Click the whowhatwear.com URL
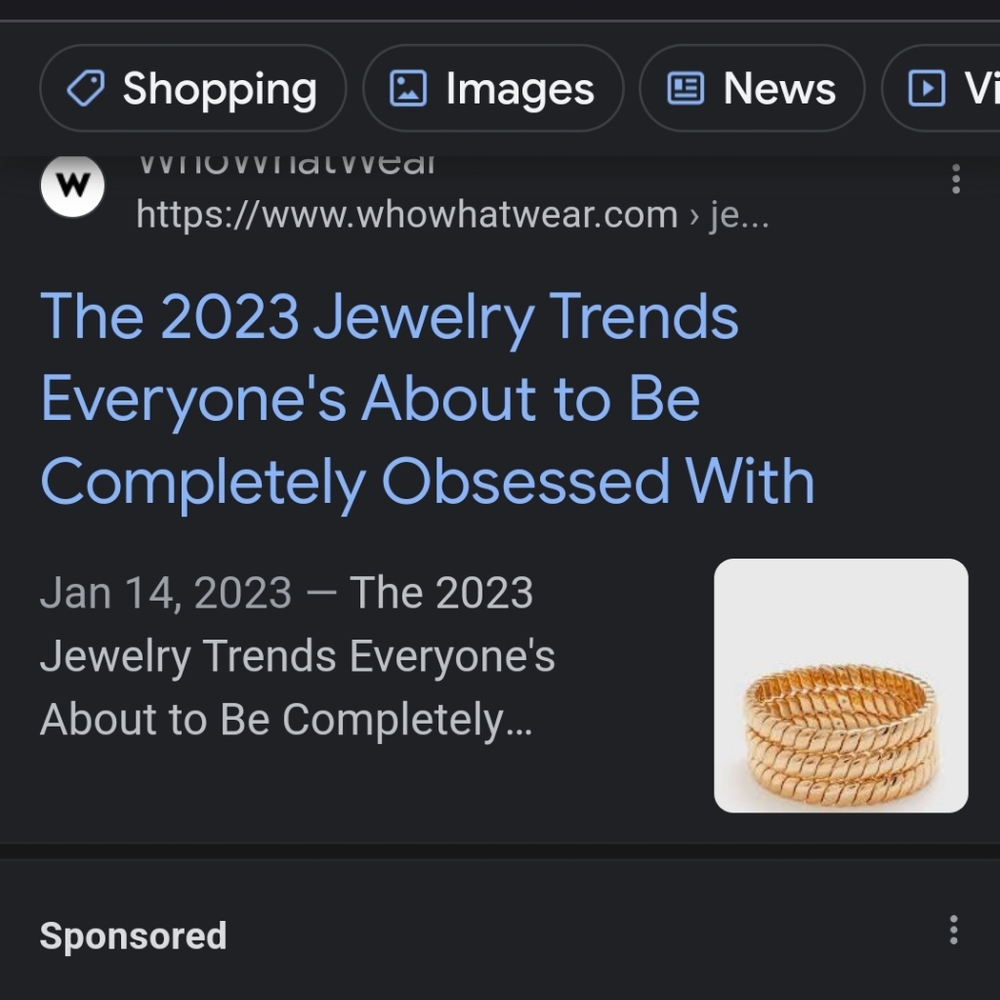This screenshot has height=1000, width=1000. [x=406, y=214]
